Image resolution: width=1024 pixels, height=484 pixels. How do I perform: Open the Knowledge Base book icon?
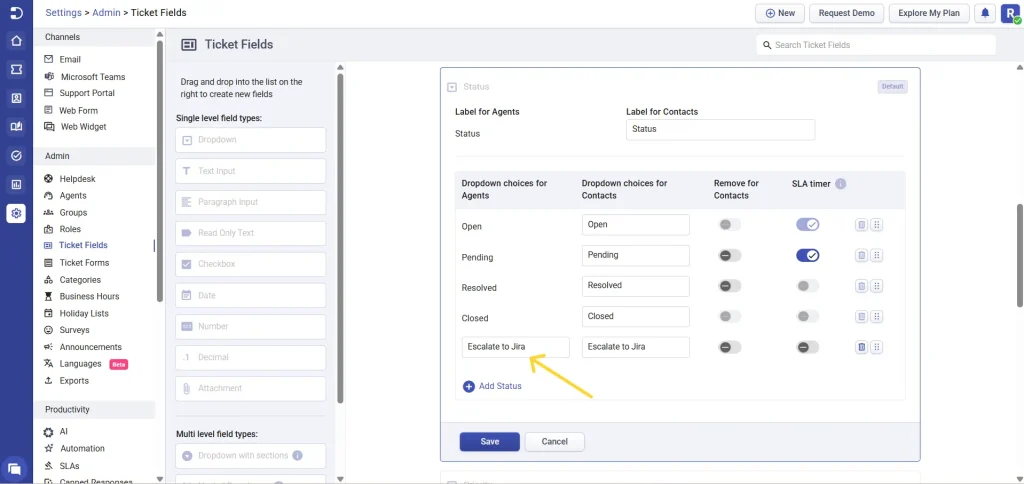pyautogui.click(x=16, y=127)
